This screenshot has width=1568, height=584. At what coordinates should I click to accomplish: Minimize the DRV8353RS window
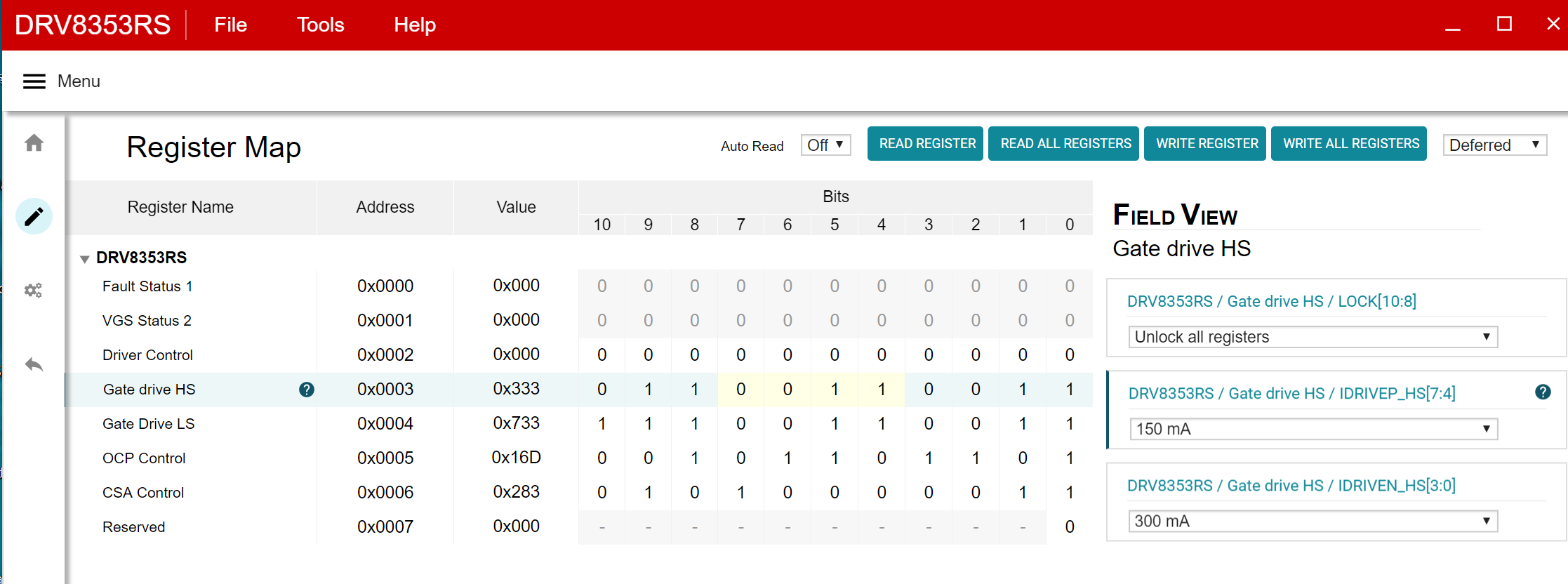1453,28
